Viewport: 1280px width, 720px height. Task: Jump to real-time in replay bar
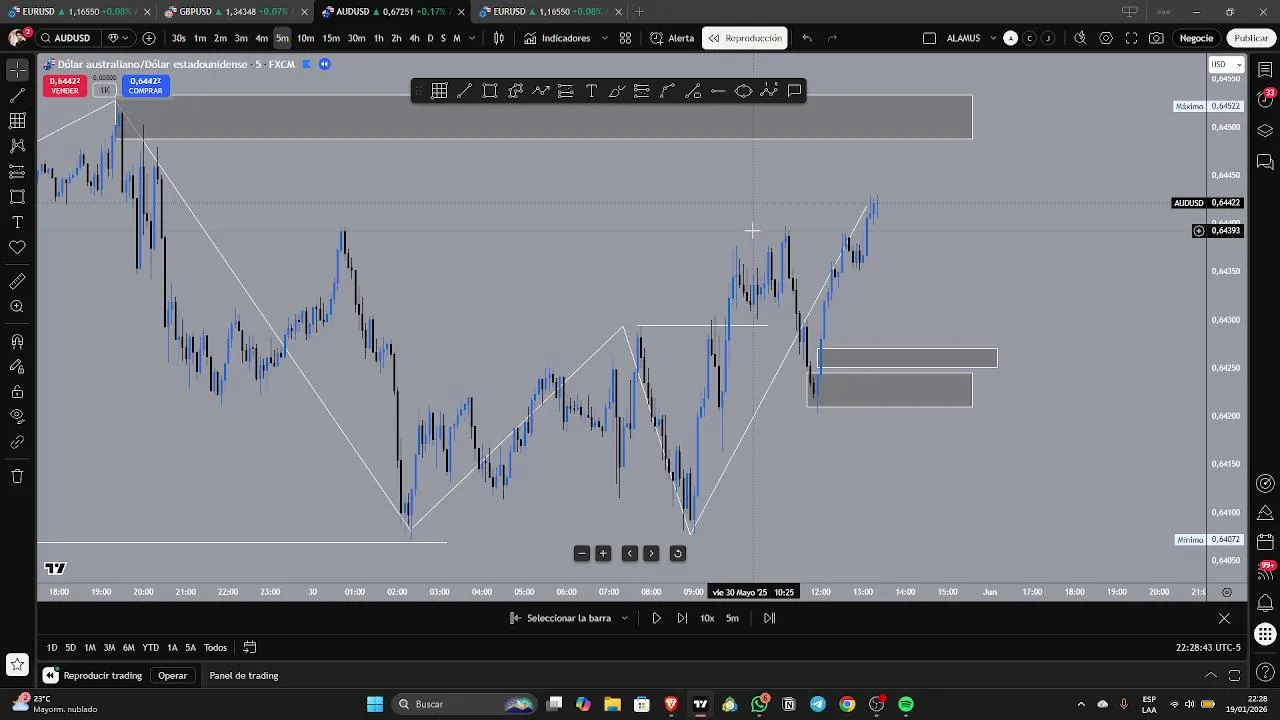point(769,618)
